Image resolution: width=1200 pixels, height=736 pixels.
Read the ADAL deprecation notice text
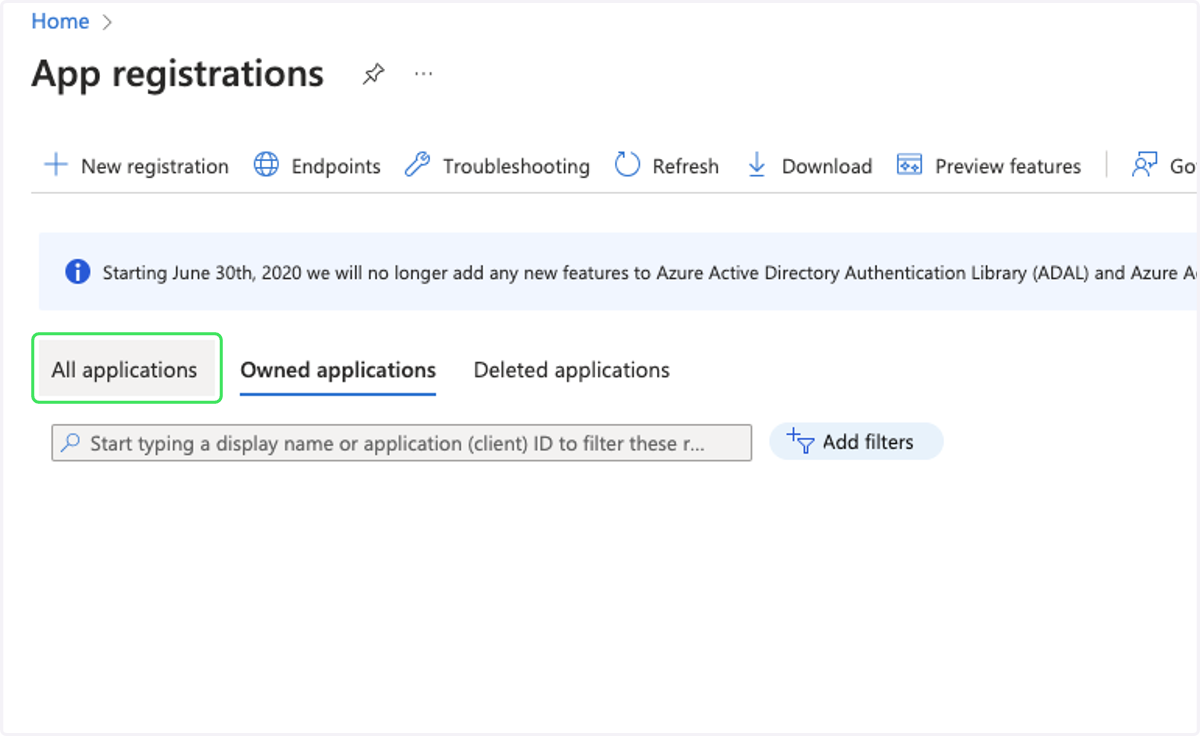pos(650,272)
